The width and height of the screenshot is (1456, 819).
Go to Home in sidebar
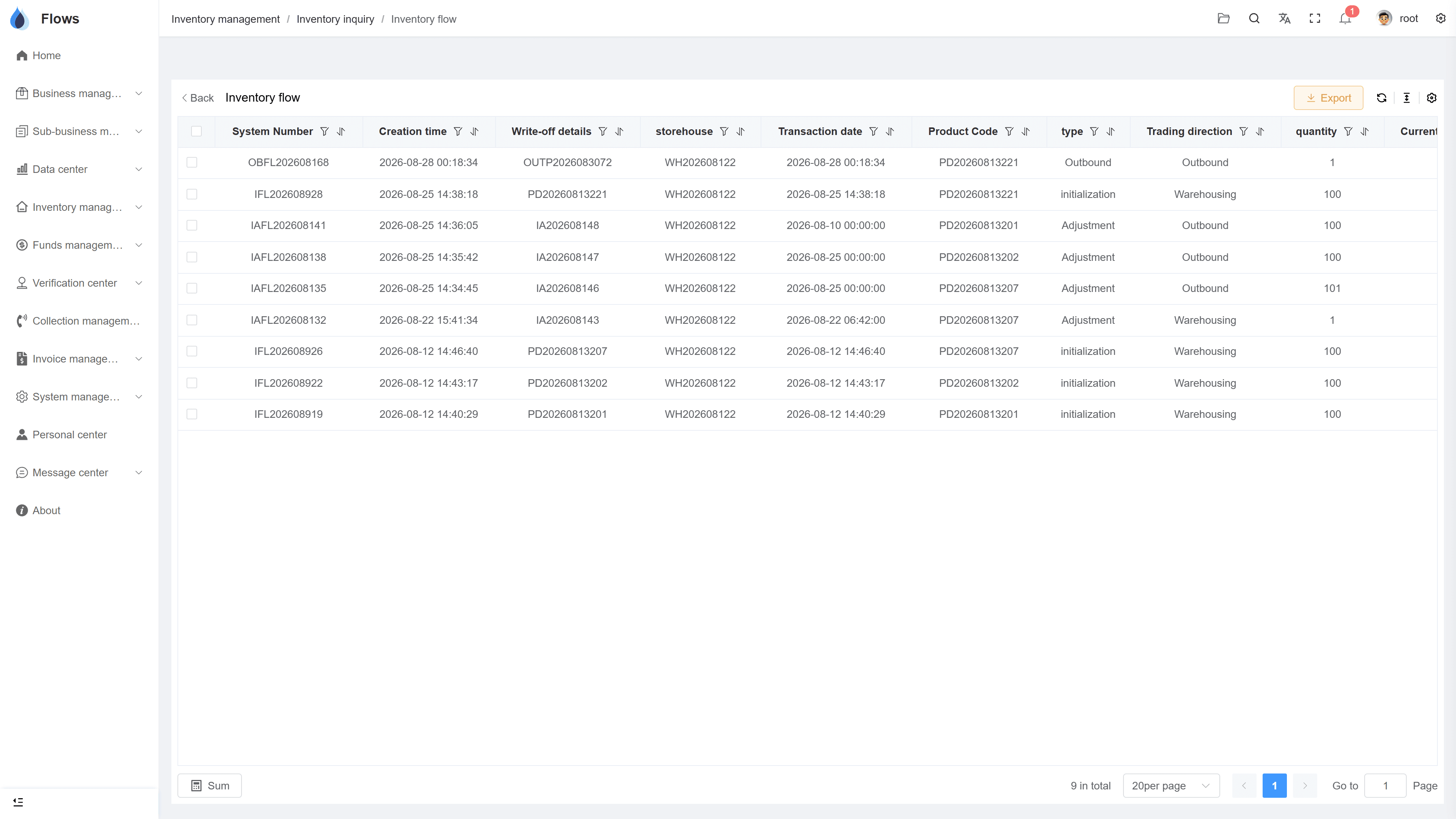coord(79,55)
